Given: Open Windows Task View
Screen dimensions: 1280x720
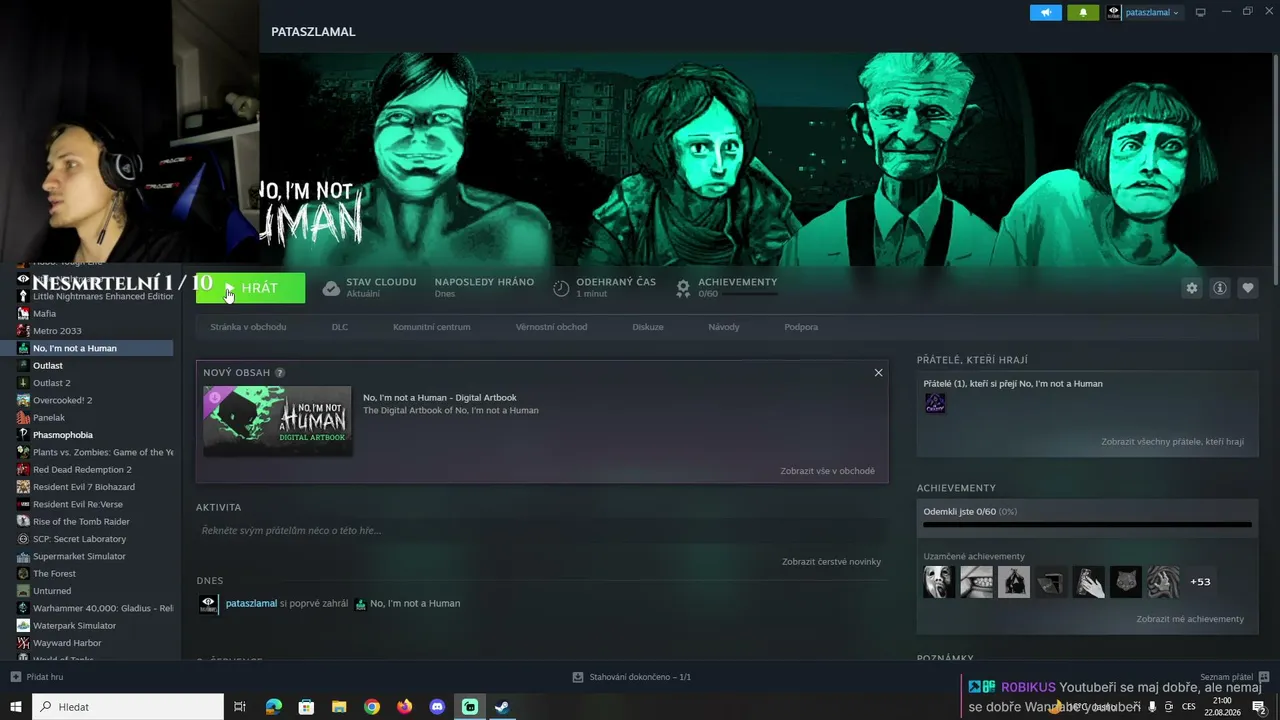Looking at the screenshot, I should tap(240, 707).
